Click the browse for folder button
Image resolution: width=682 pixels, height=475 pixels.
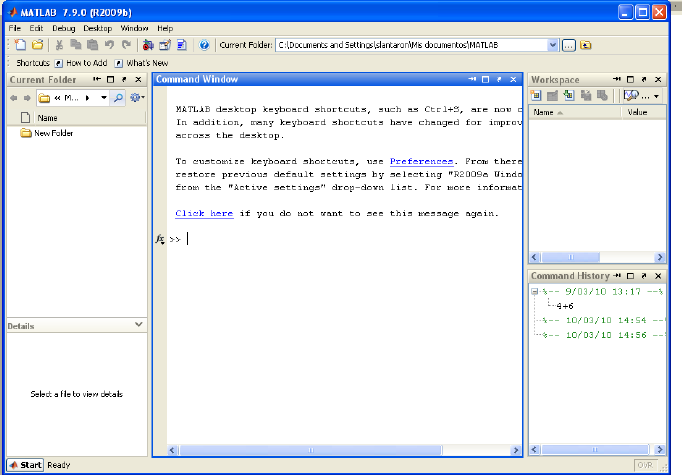(x=568, y=45)
